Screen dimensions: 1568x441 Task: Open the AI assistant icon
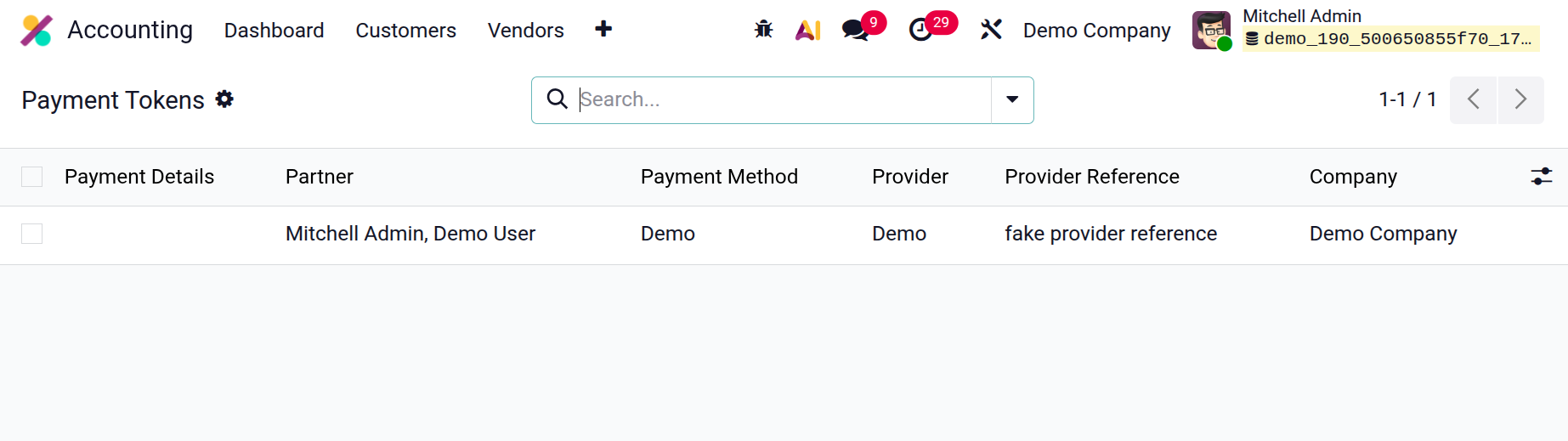pyautogui.click(x=807, y=30)
